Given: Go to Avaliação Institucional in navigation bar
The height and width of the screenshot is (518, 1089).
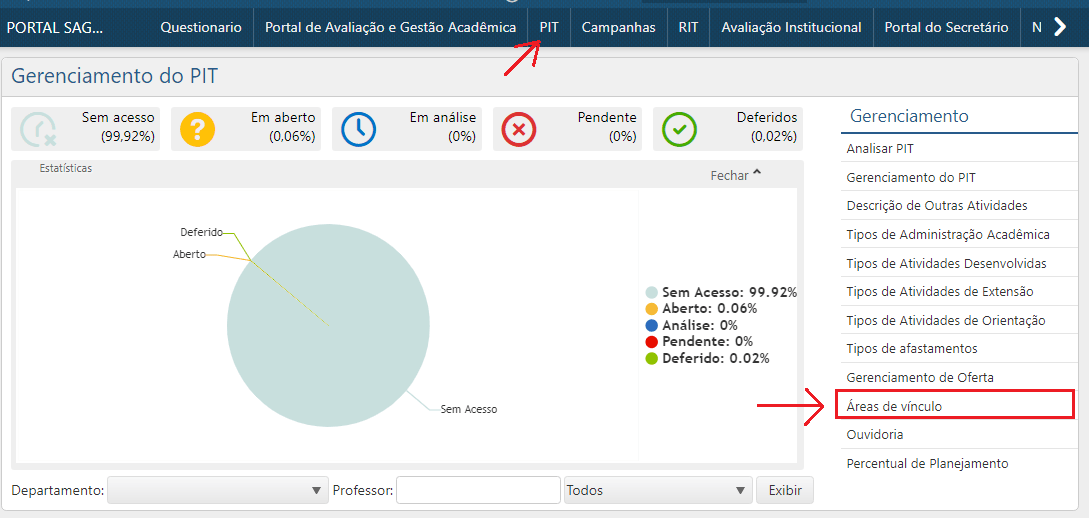Looking at the screenshot, I should (x=791, y=27).
